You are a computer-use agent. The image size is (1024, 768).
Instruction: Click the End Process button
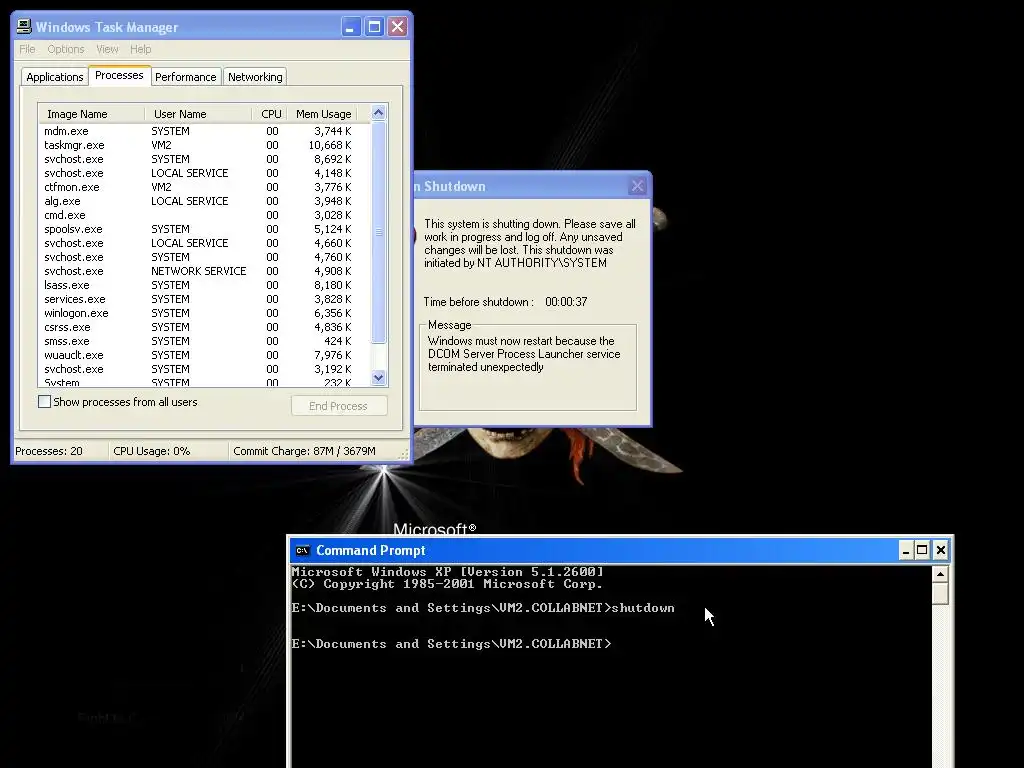click(339, 406)
